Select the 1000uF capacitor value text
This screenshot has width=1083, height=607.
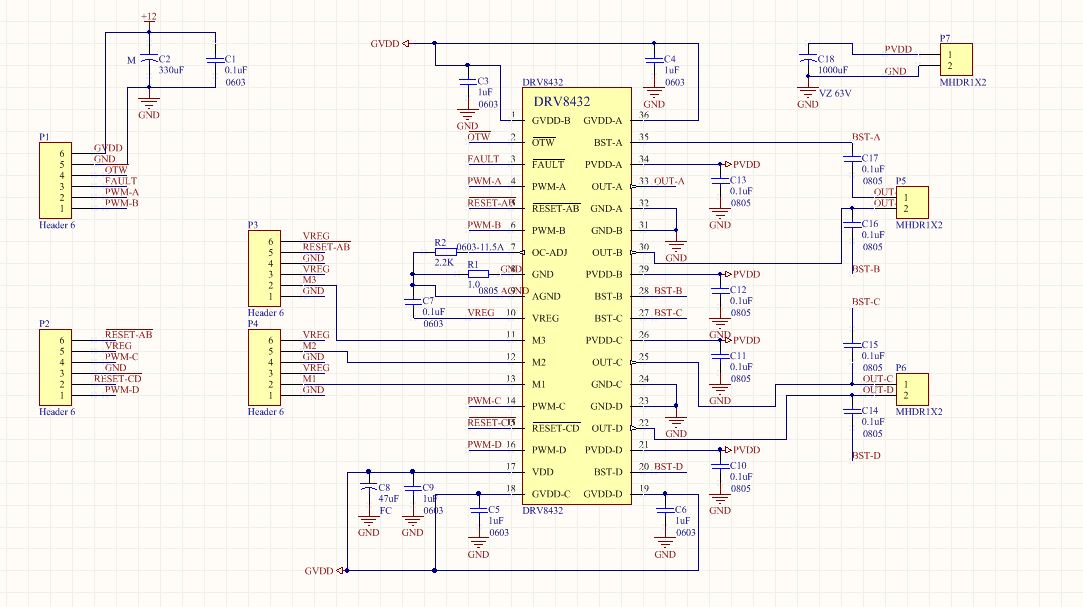point(833,70)
